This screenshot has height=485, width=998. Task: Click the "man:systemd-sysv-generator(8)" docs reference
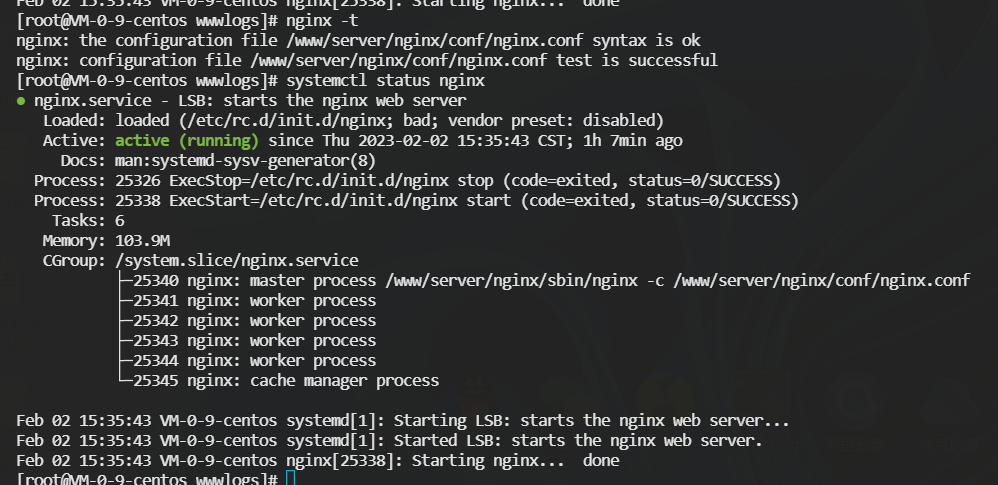point(245,160)
